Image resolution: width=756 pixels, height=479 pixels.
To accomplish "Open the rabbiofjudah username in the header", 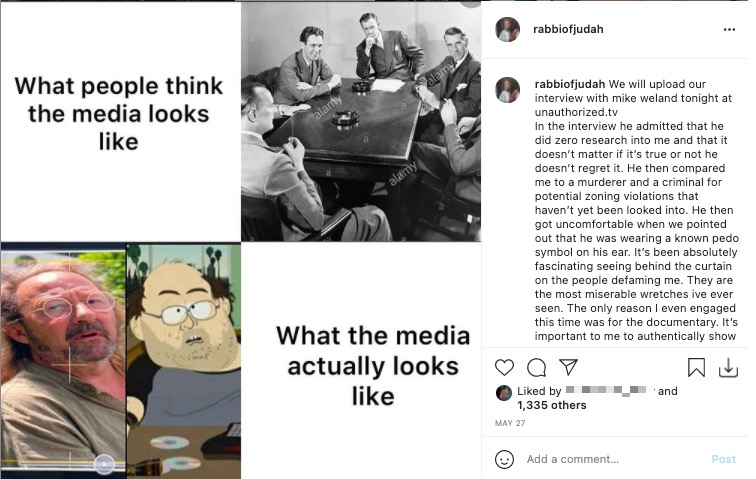I will [x=568, y=29].
